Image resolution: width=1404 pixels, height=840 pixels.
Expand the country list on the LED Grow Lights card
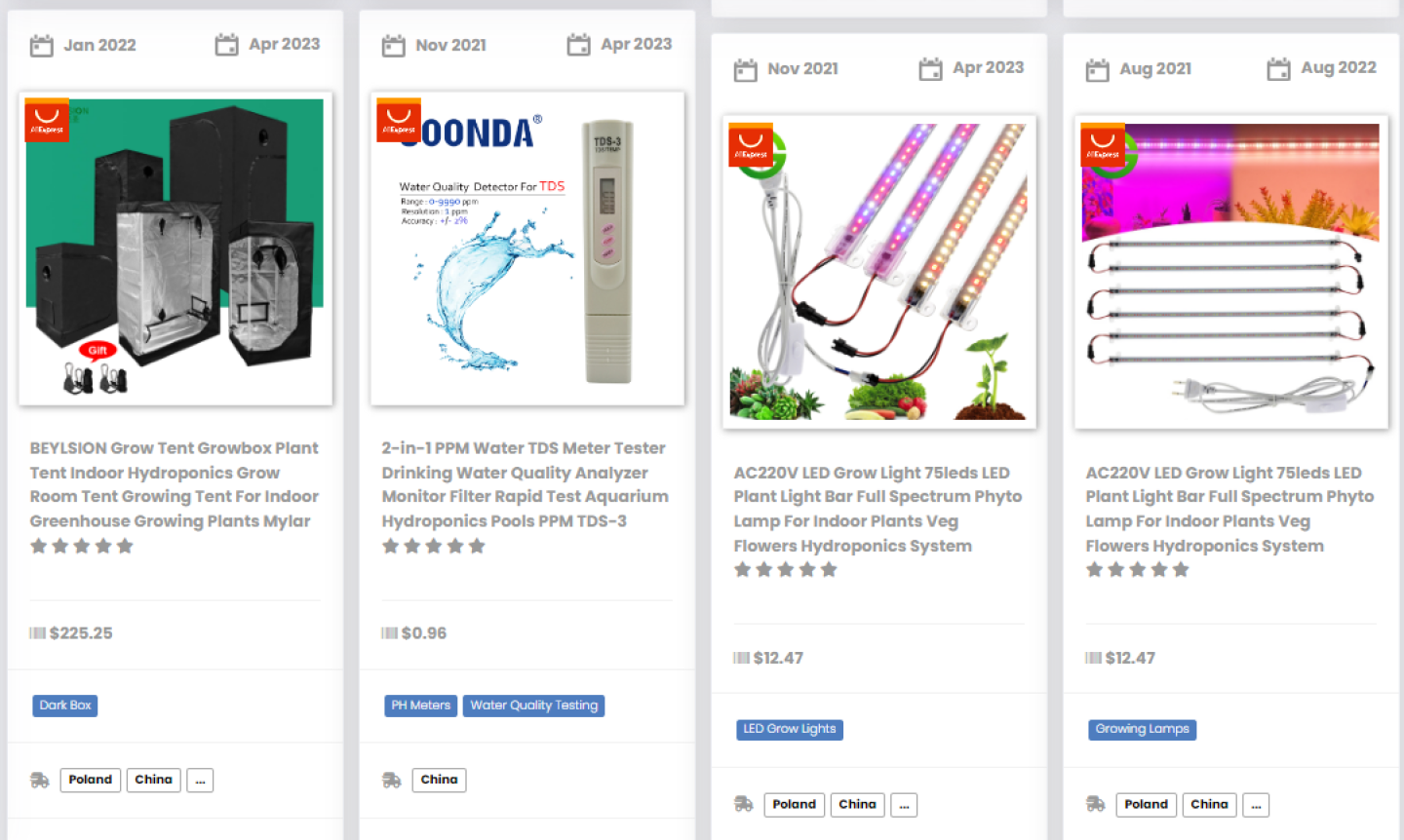[904, 805]
